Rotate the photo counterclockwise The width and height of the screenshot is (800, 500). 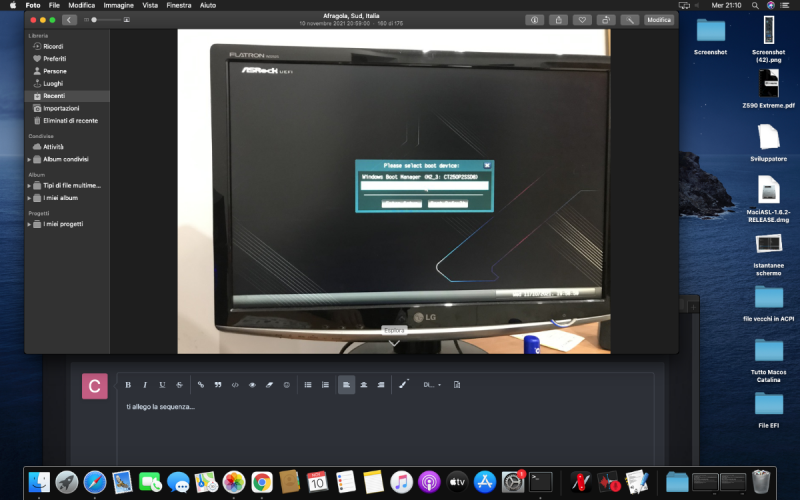point(606,20)
